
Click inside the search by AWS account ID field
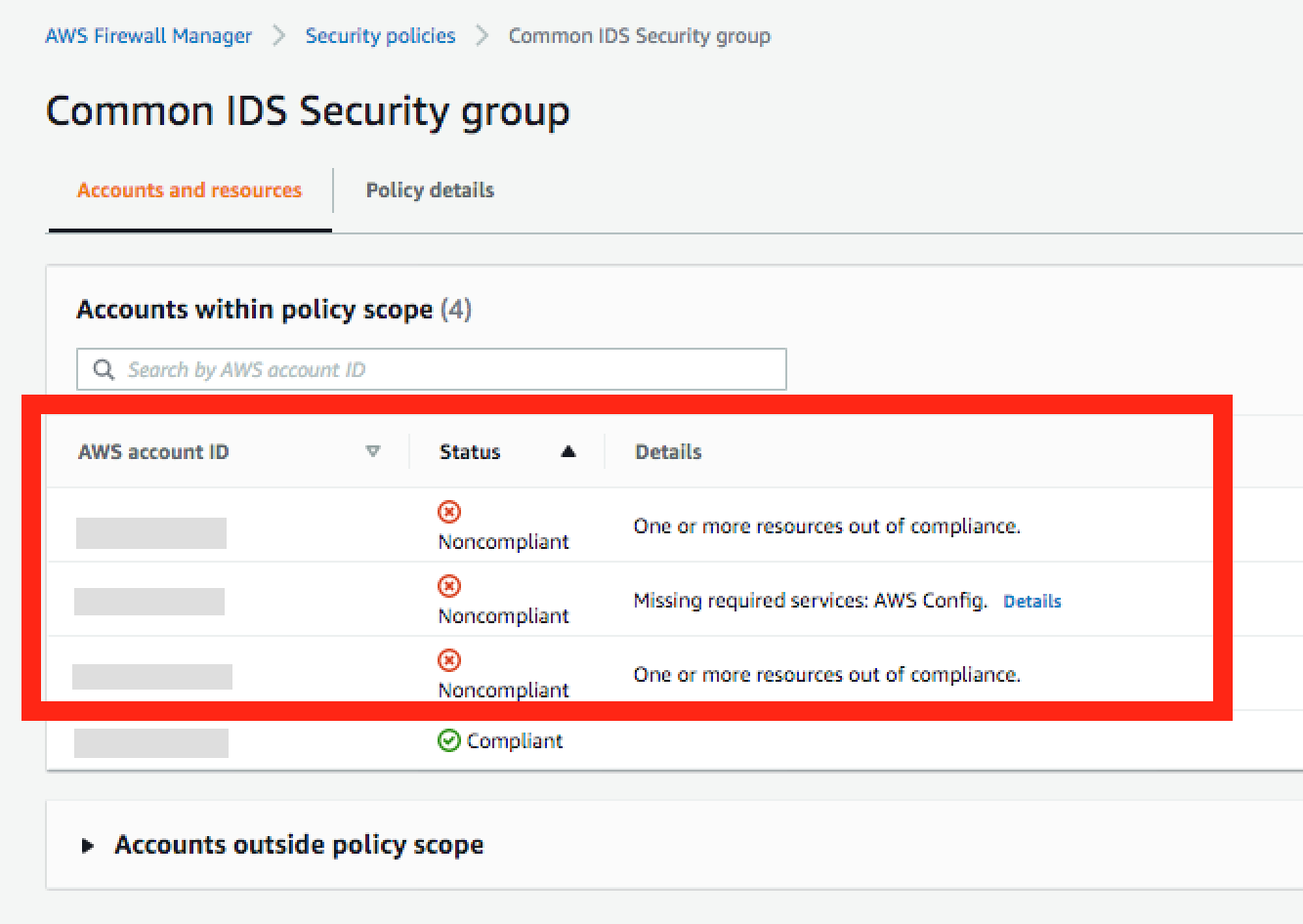430,369
